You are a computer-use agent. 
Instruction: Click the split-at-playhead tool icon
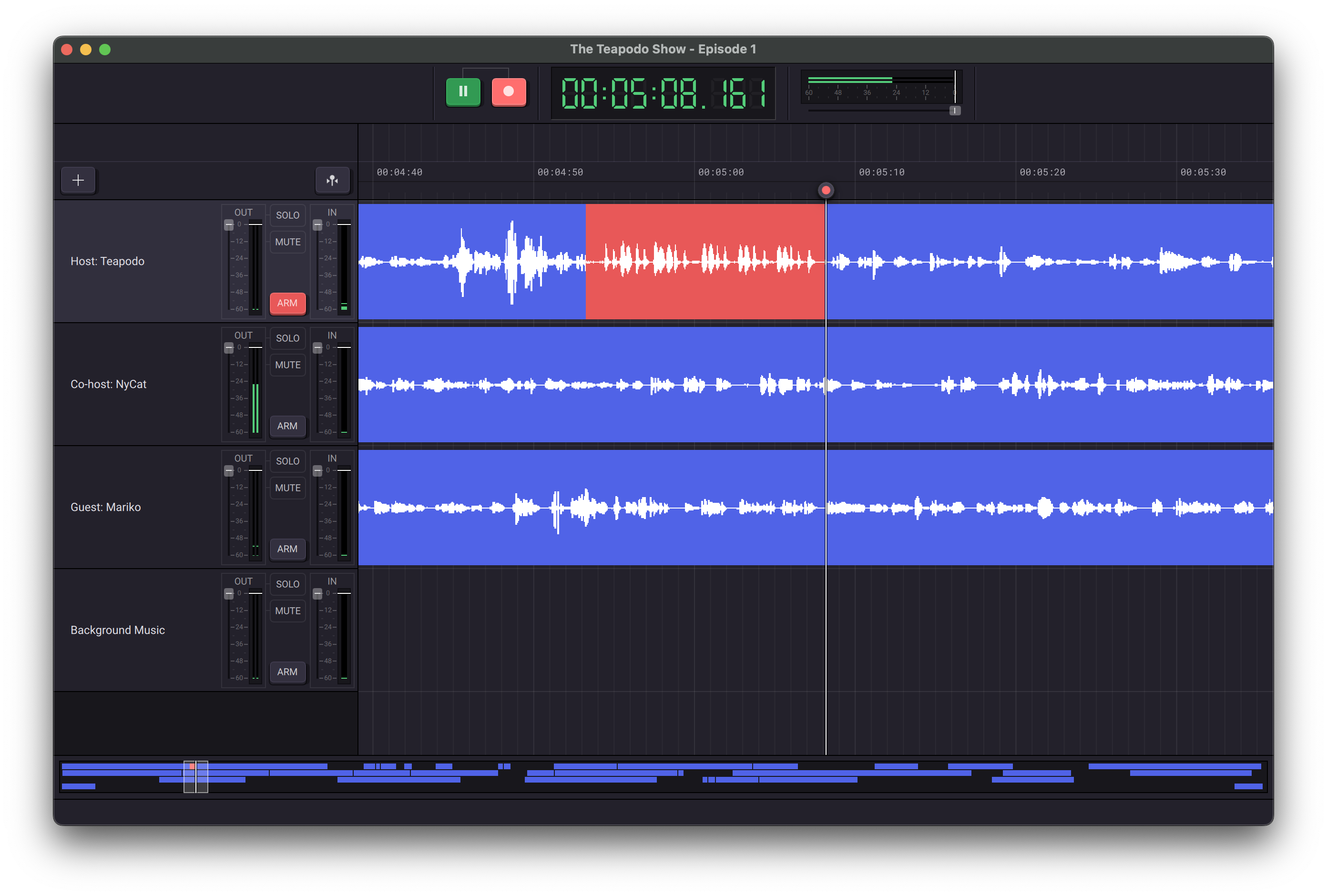332,181
